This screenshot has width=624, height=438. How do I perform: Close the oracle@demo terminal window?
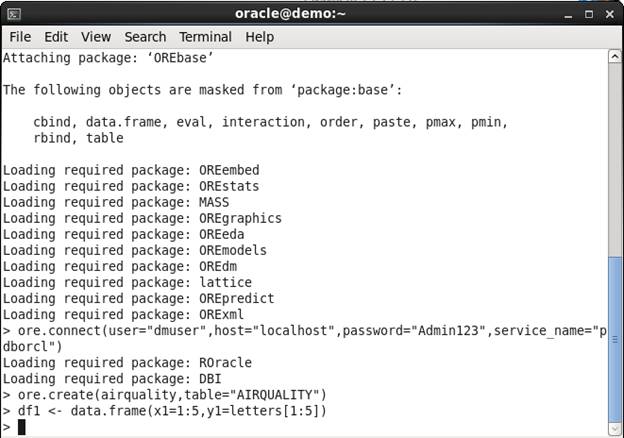(609, 13)
